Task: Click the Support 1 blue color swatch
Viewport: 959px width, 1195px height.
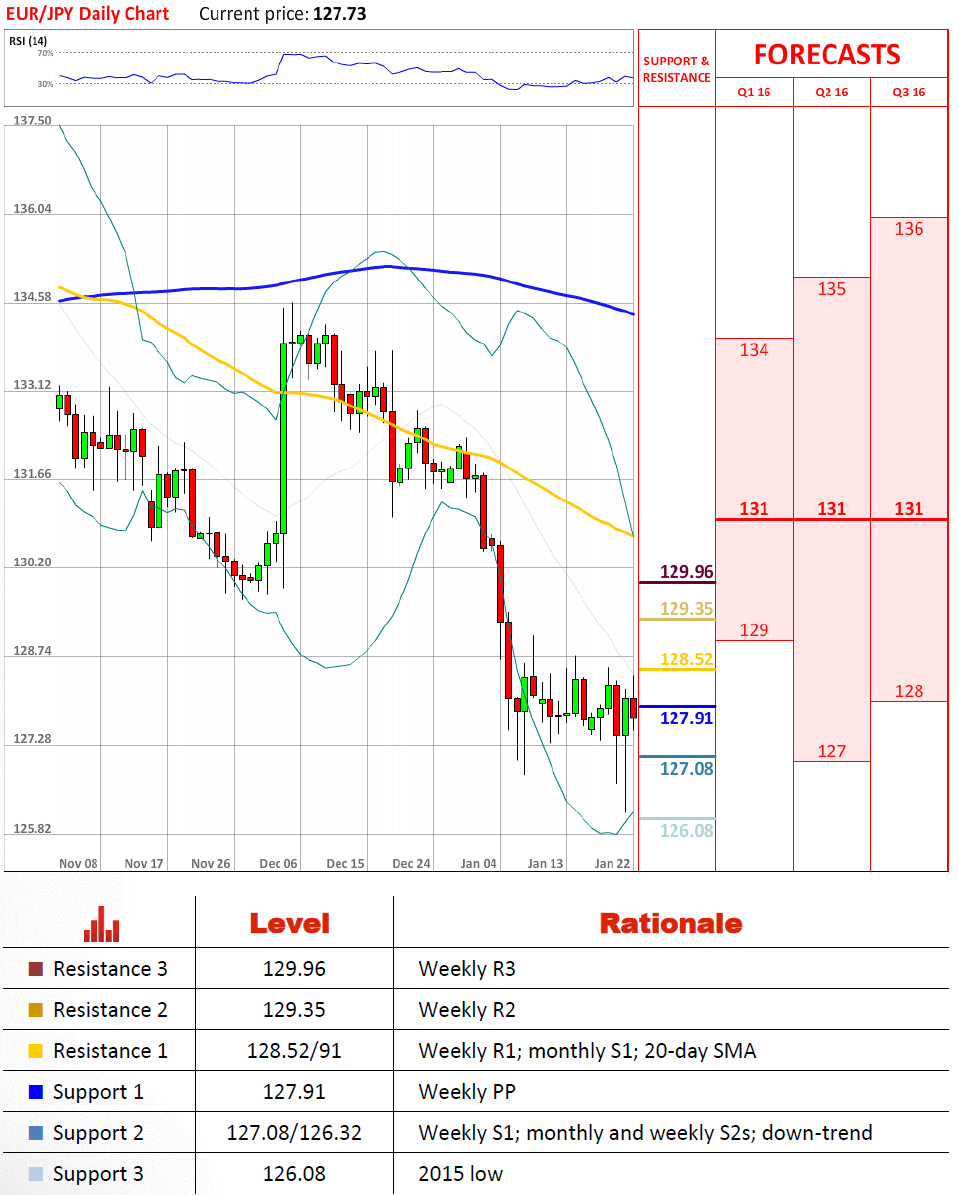Action: 35,1092
